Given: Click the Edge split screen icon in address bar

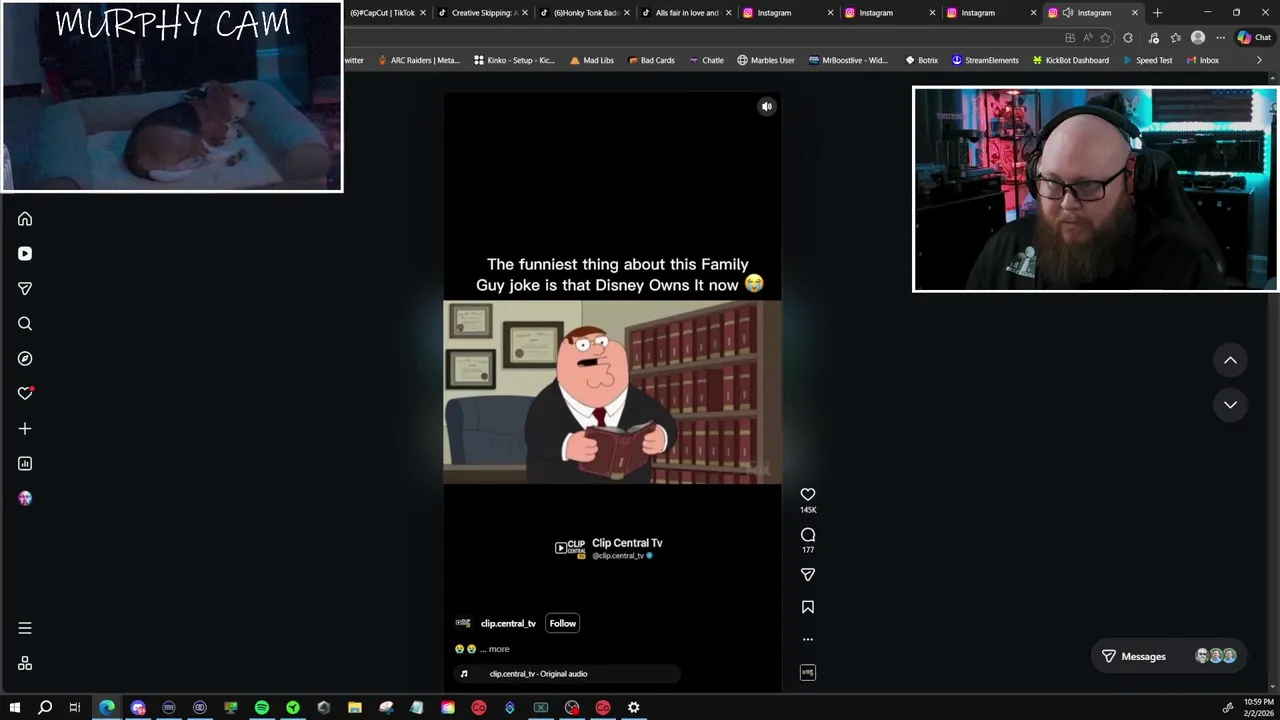Looking at the screenshot, I should pos(1070,38).
